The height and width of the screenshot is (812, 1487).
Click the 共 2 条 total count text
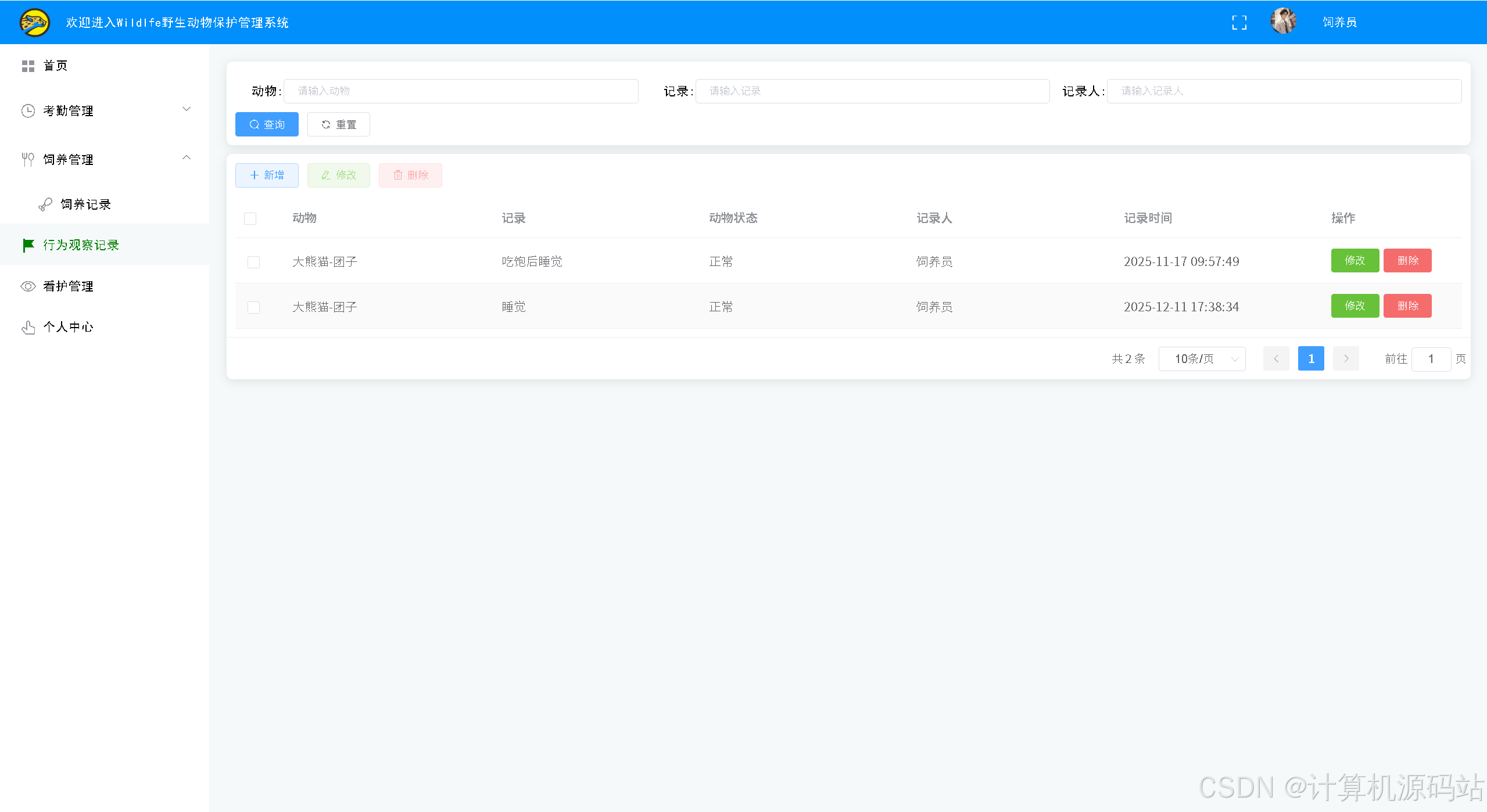(1128, 359)
